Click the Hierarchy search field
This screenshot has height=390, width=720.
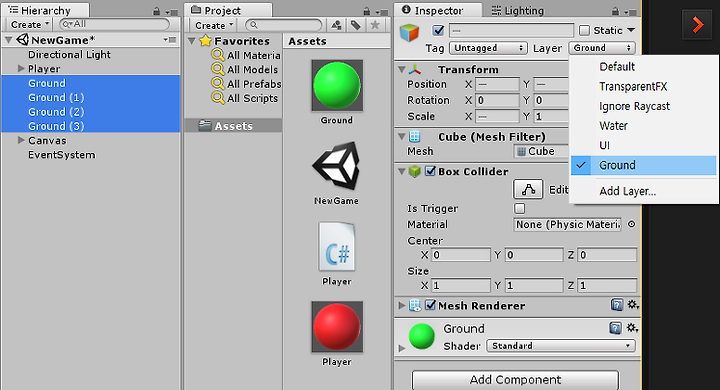coord(114,24)
